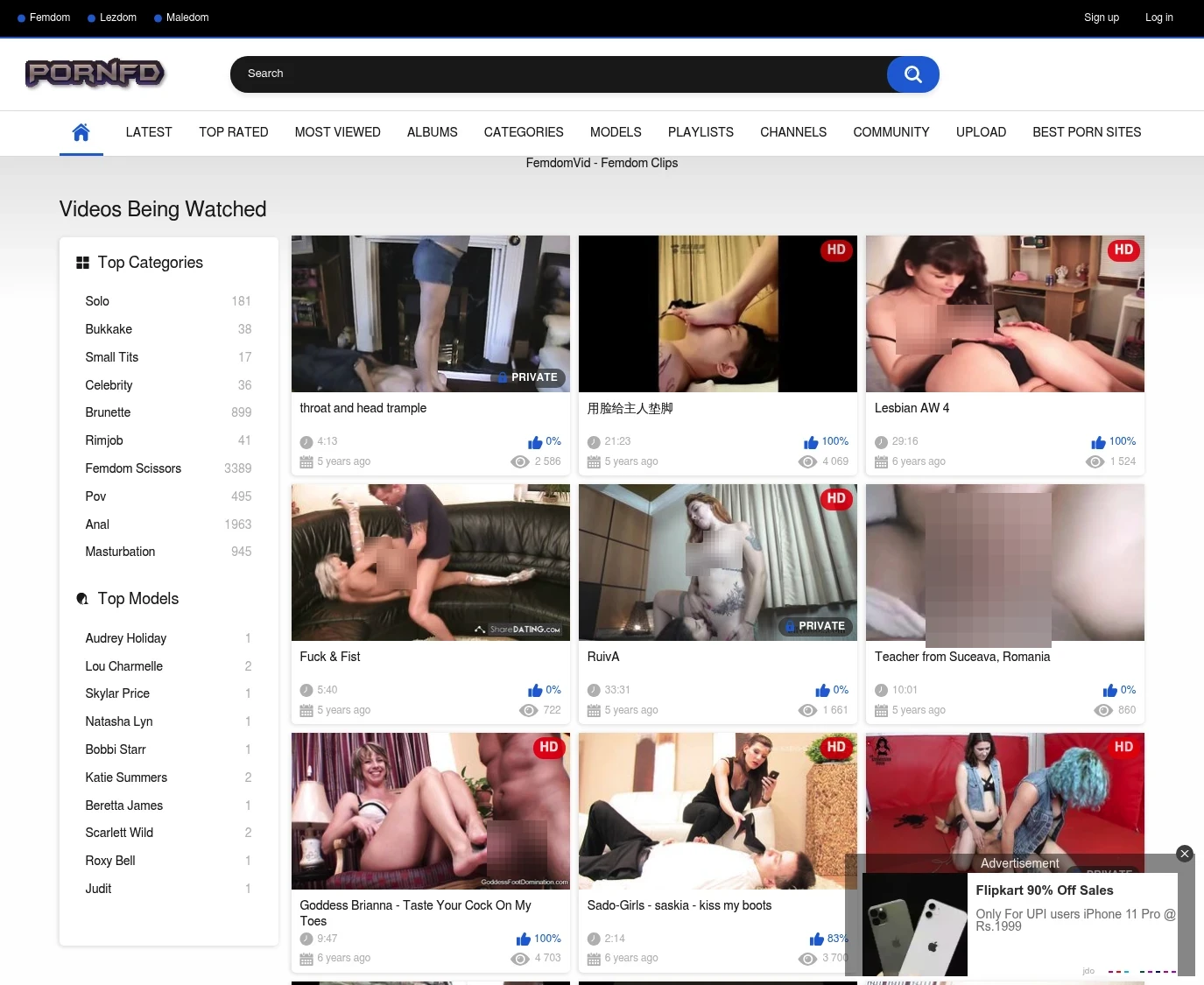Open the Brunette category
Viewport: 1204px width, 985px height.
[x=108, y=412]
